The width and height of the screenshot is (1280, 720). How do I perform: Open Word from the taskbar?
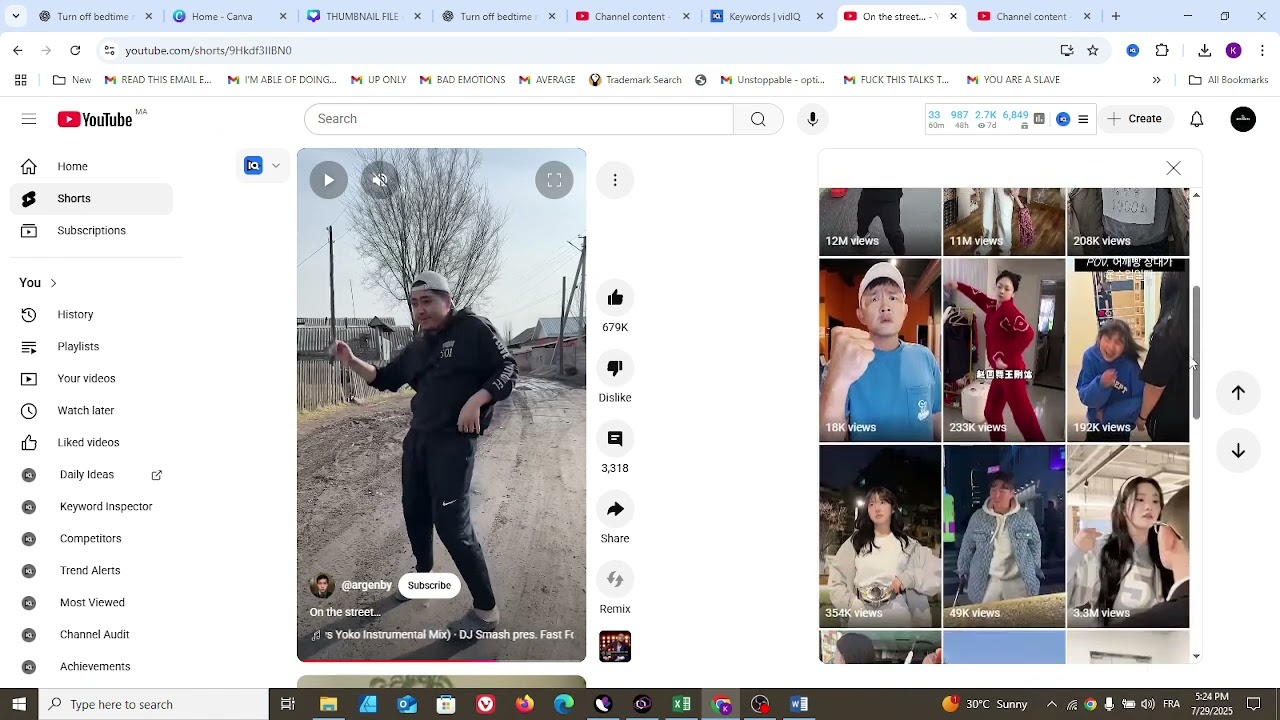[798, 704]
